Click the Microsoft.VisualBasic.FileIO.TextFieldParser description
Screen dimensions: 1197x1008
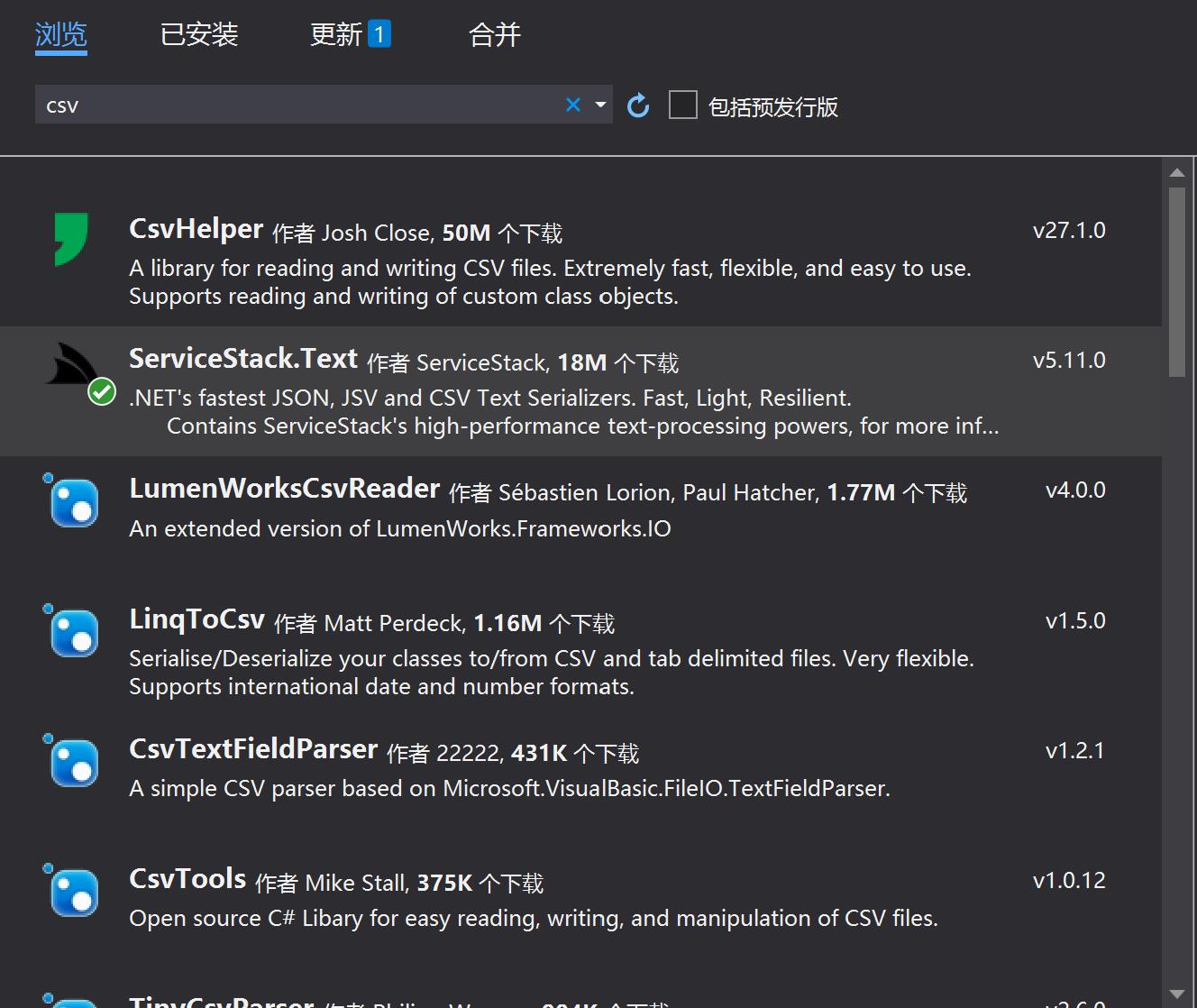click(509, 789)
